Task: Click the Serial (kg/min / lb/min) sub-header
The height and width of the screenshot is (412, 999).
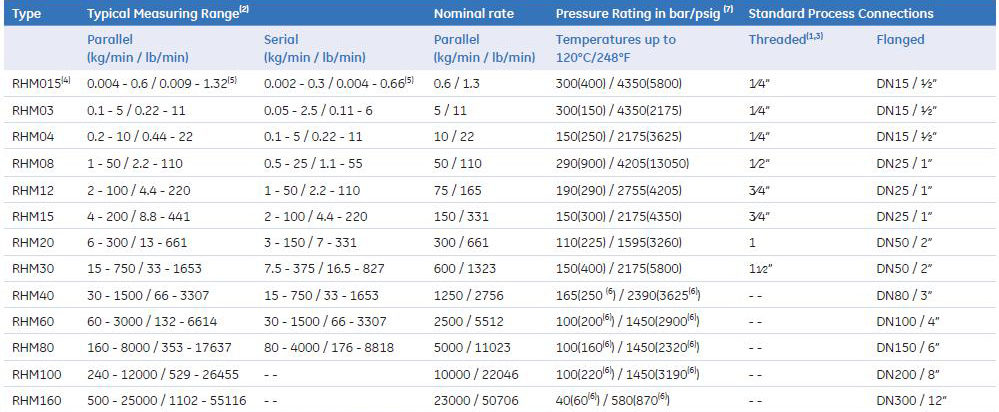Action: 315,48
